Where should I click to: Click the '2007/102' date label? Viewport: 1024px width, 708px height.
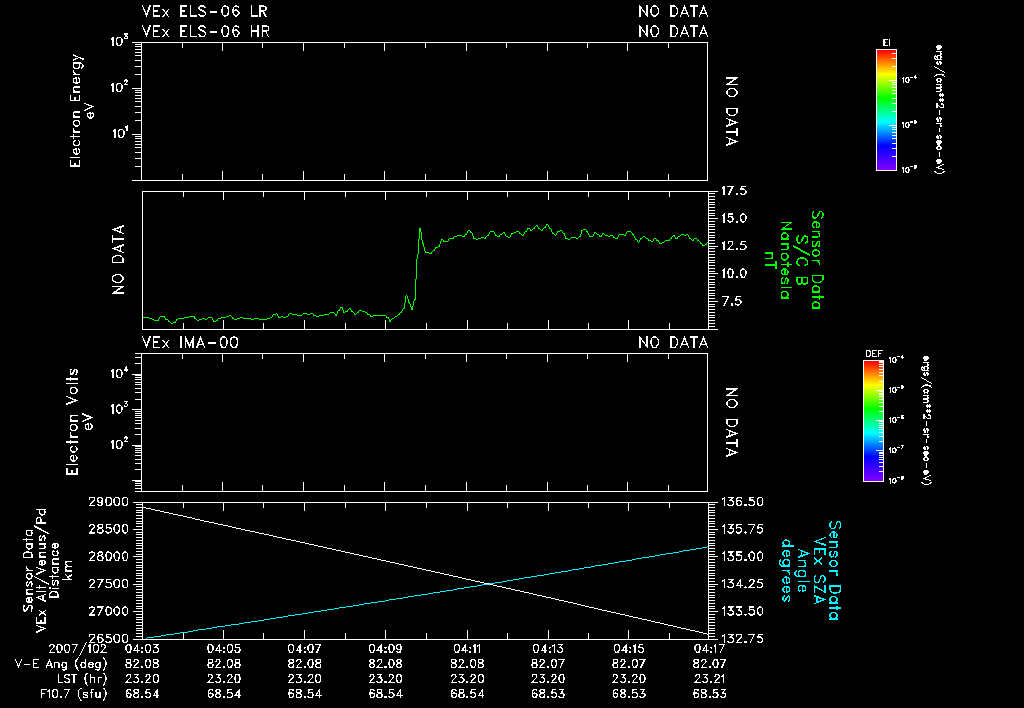pyautogui.click(x=78, y=649)
